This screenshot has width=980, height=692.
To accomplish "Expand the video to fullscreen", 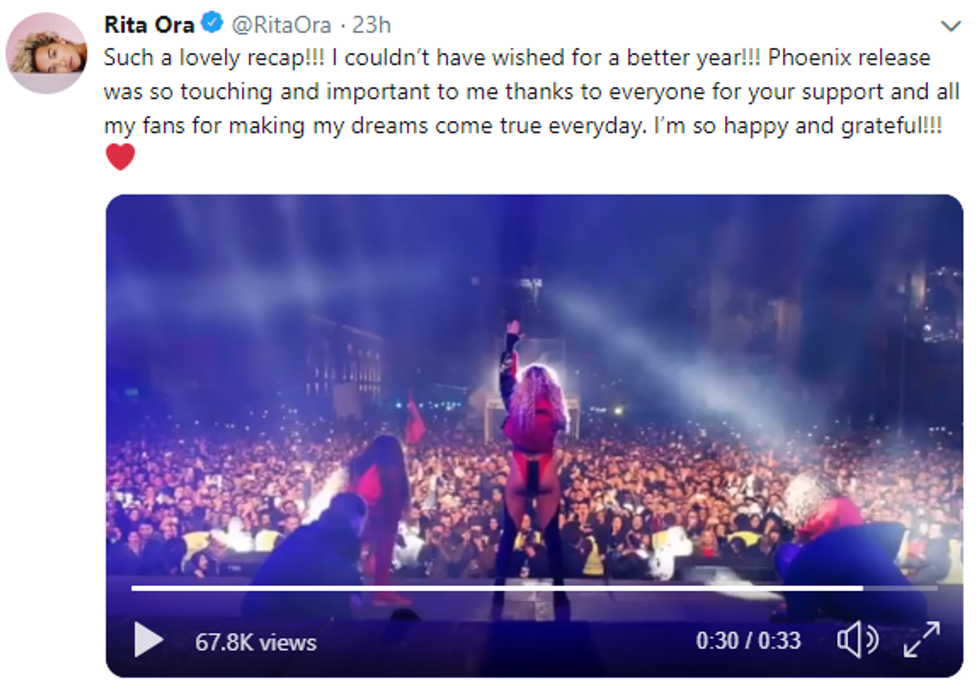I will click(921, 640).
